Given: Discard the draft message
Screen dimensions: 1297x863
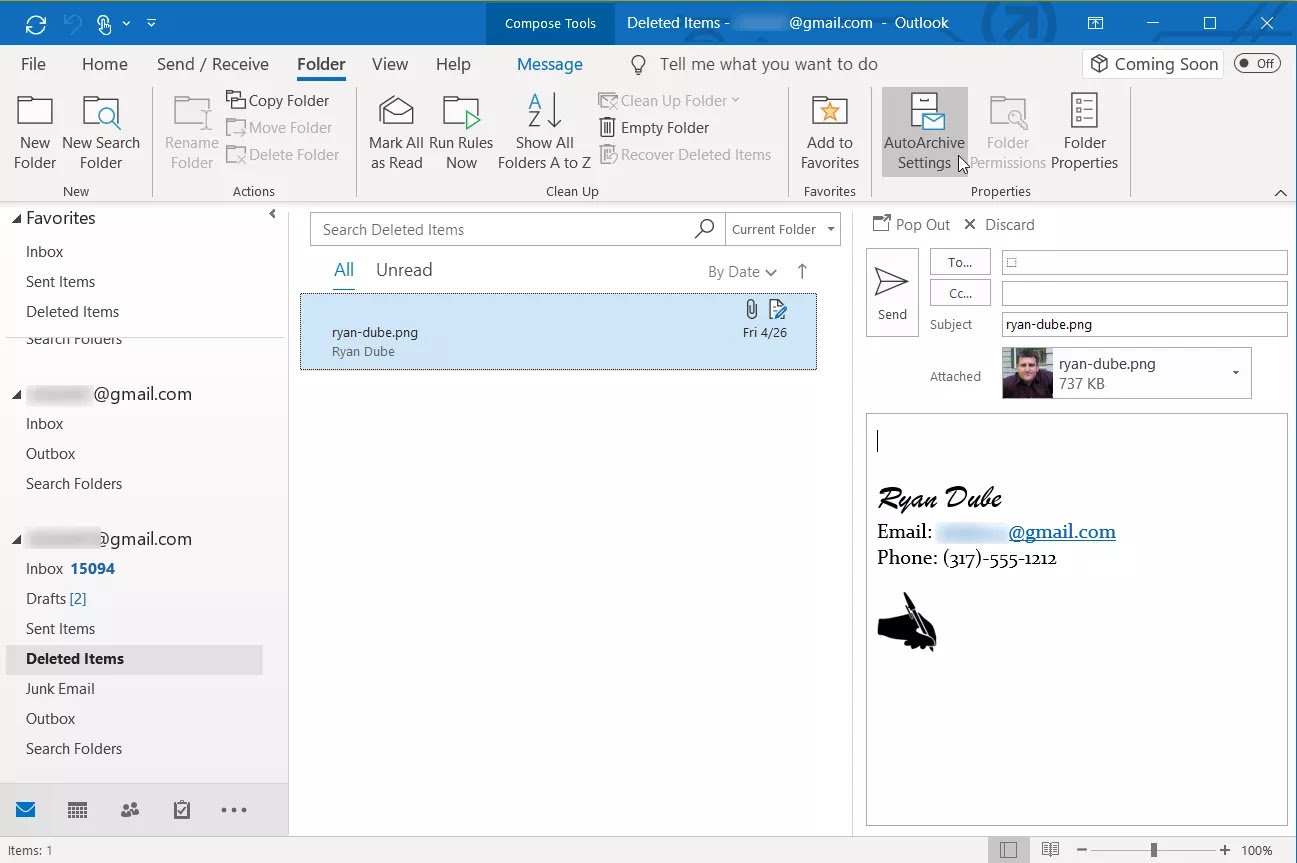Looking at the screenshot, I should (999, 225).
